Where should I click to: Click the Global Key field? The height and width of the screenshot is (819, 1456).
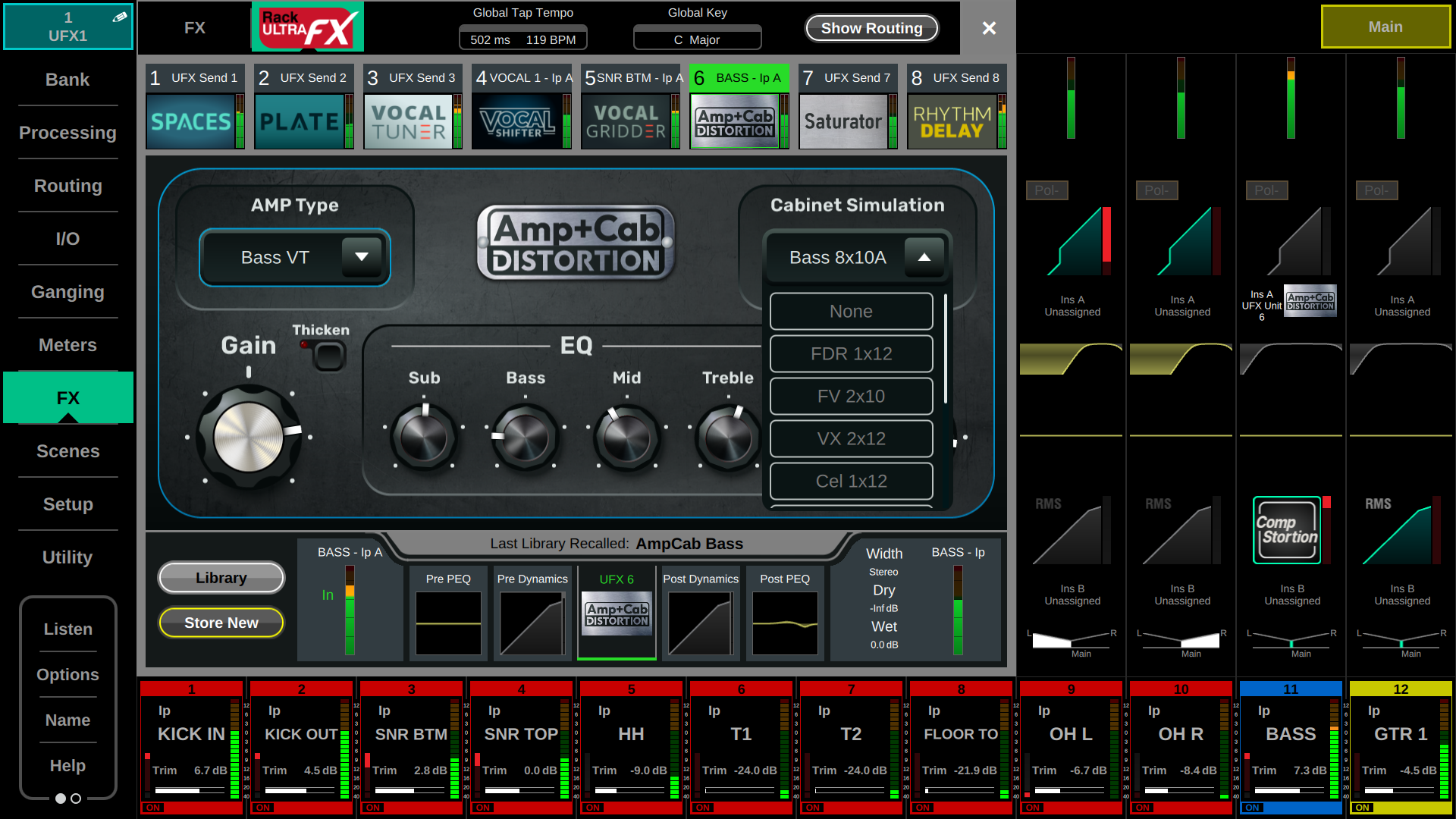(x=697, y=39)
